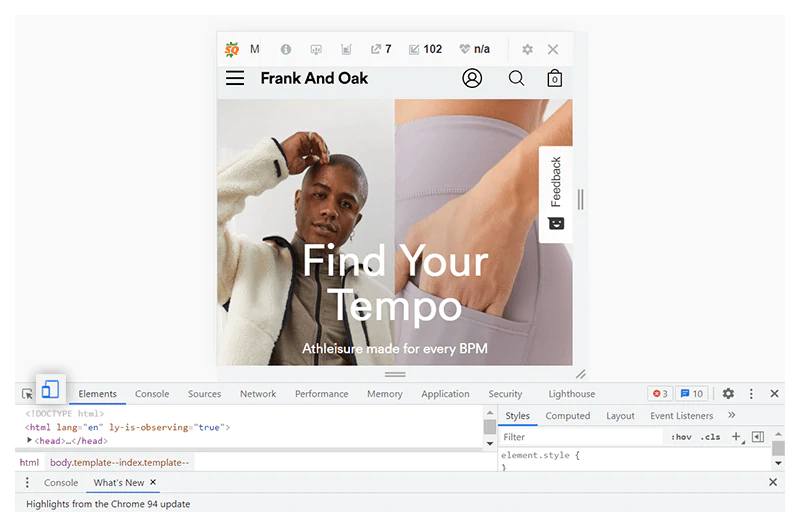Show more Styles pane tabs
Screen dimensions: 800x527
[x=732, y=416]
